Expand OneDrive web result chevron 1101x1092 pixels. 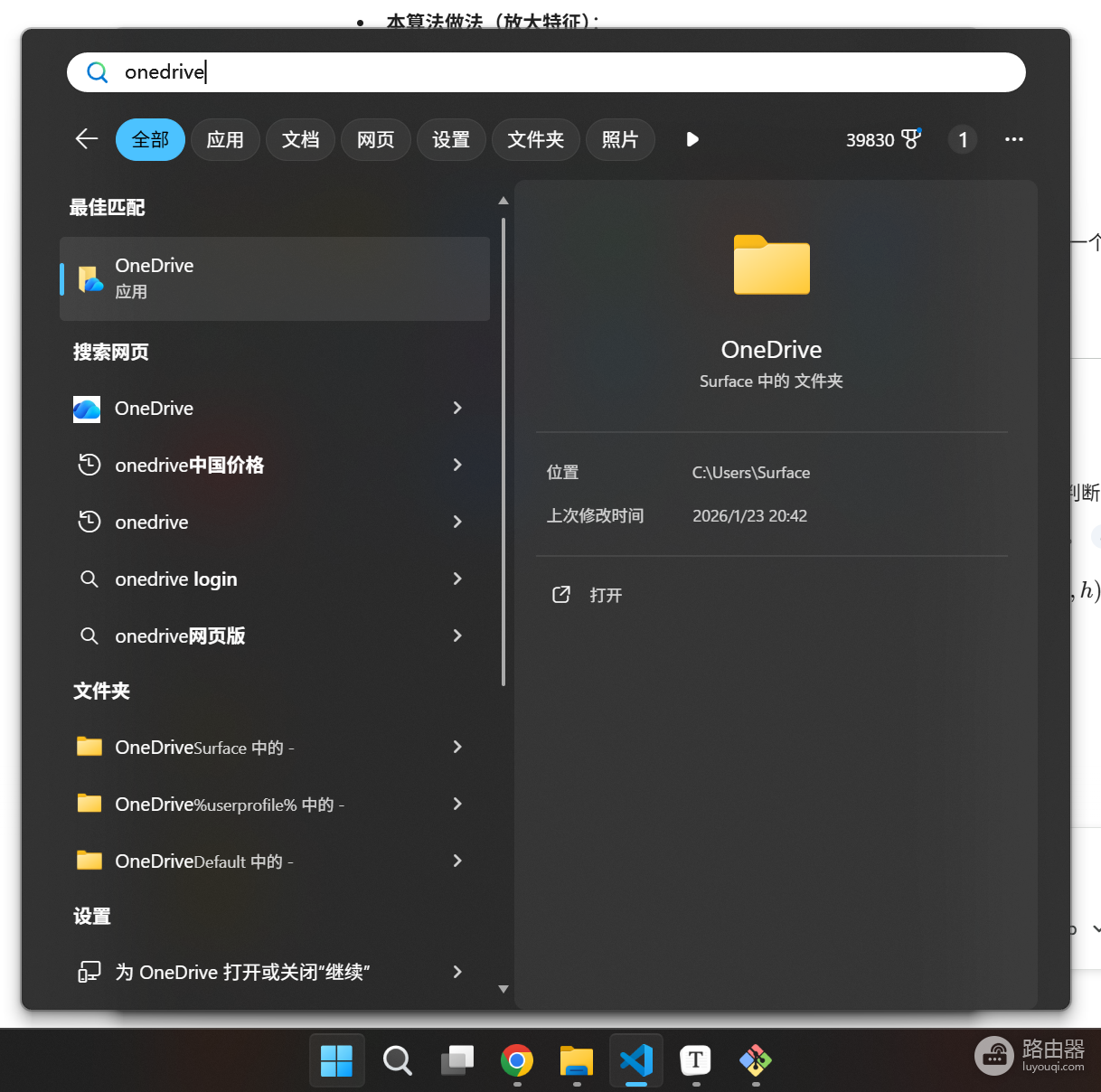[457, 409]
